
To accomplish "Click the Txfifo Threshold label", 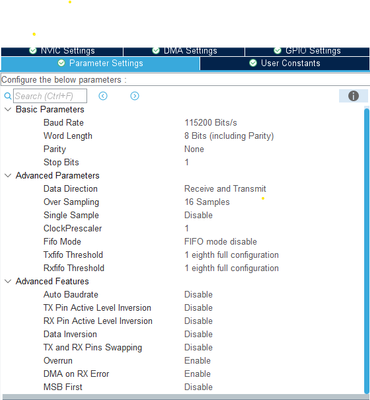I will pos(73,255).
